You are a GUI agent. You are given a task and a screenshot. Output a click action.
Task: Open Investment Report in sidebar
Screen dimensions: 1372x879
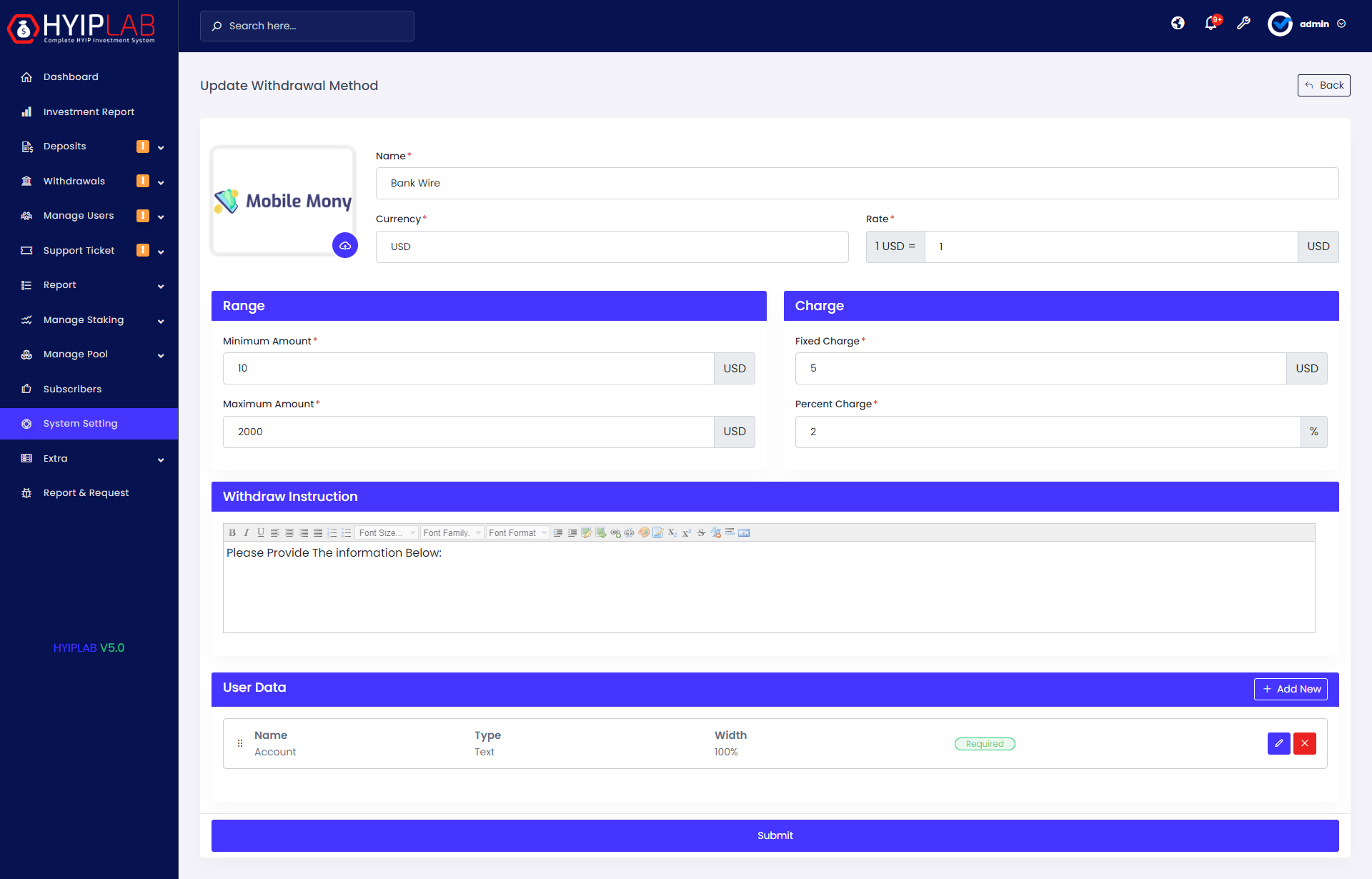point(89,111)
